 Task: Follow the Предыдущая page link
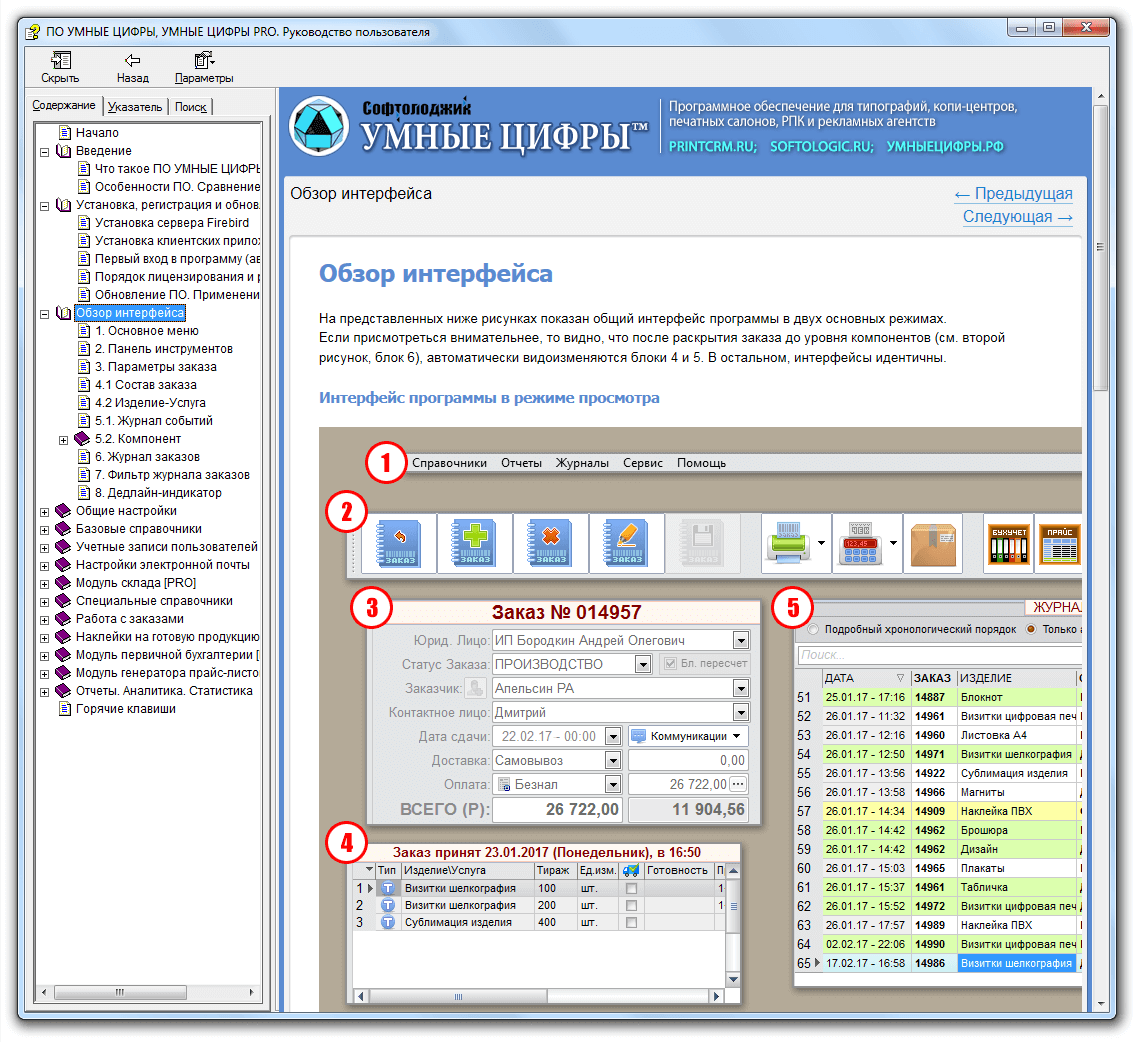click(1013, 194)
